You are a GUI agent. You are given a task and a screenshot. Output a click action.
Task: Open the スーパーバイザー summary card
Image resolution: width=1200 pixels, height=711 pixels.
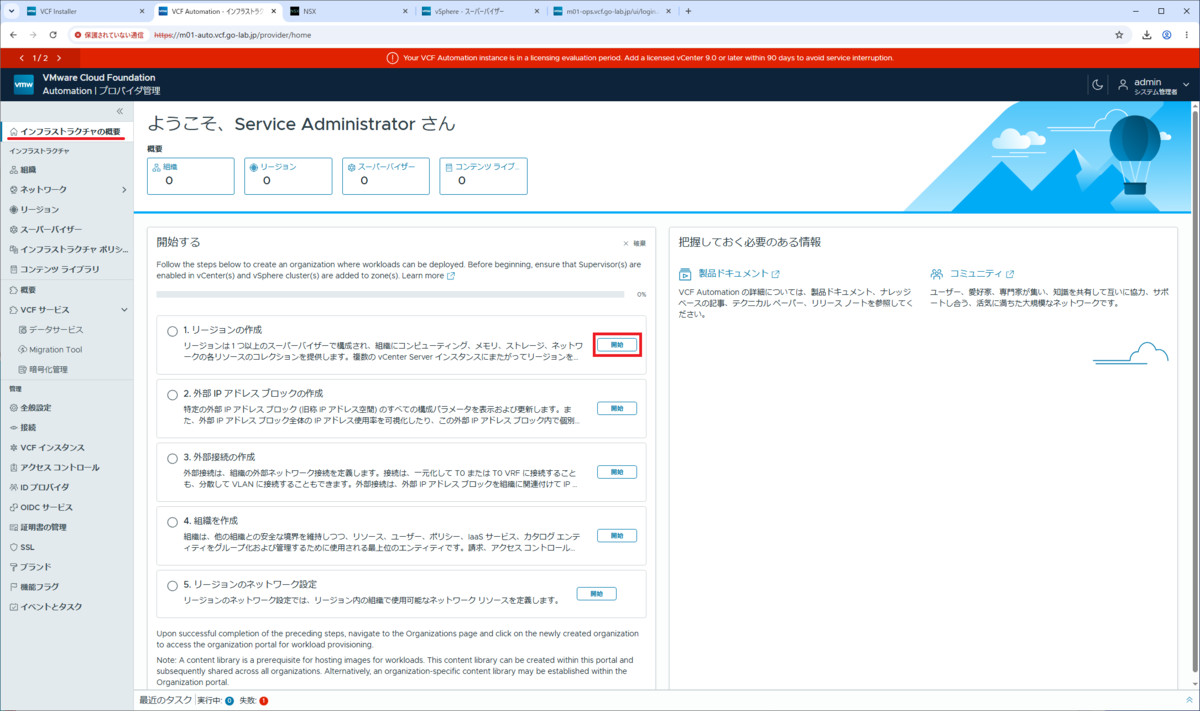point(386,175)
